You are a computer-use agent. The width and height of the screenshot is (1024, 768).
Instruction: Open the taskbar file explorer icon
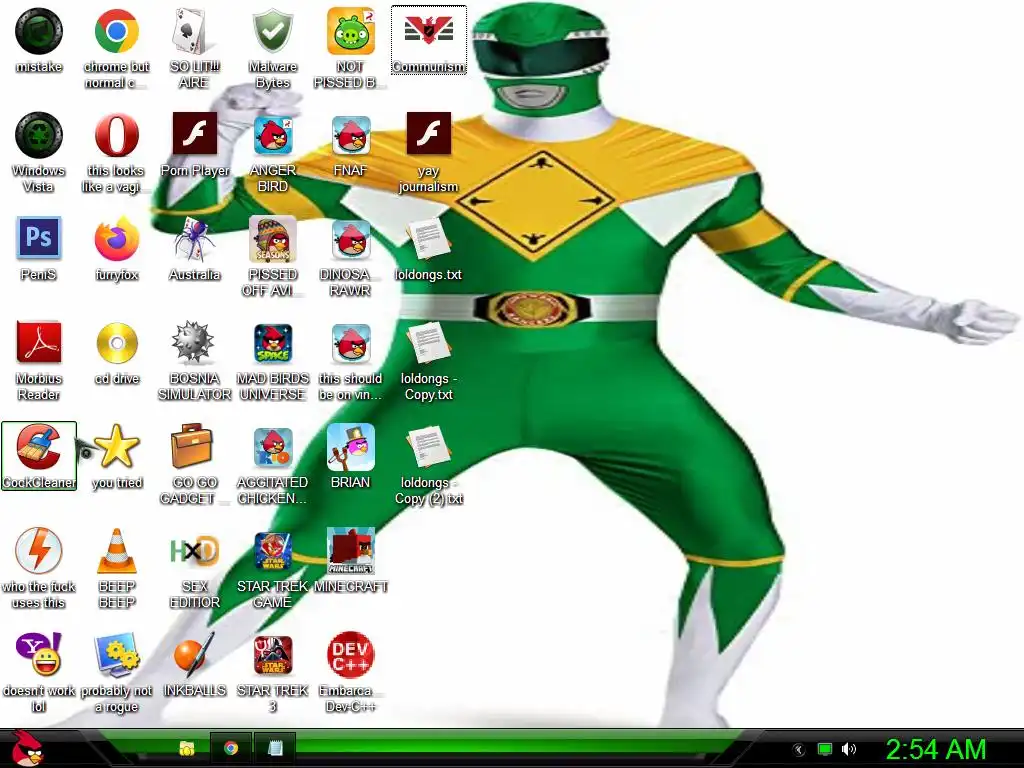coord(187,748)
